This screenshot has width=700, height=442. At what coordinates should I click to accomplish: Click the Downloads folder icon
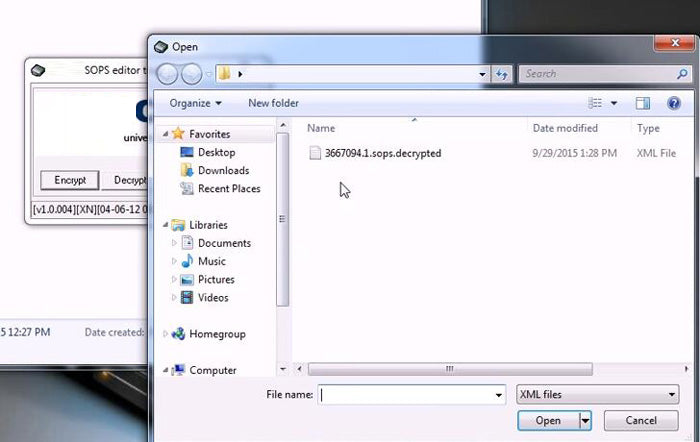pyautogui.click(x=187, y=170)
